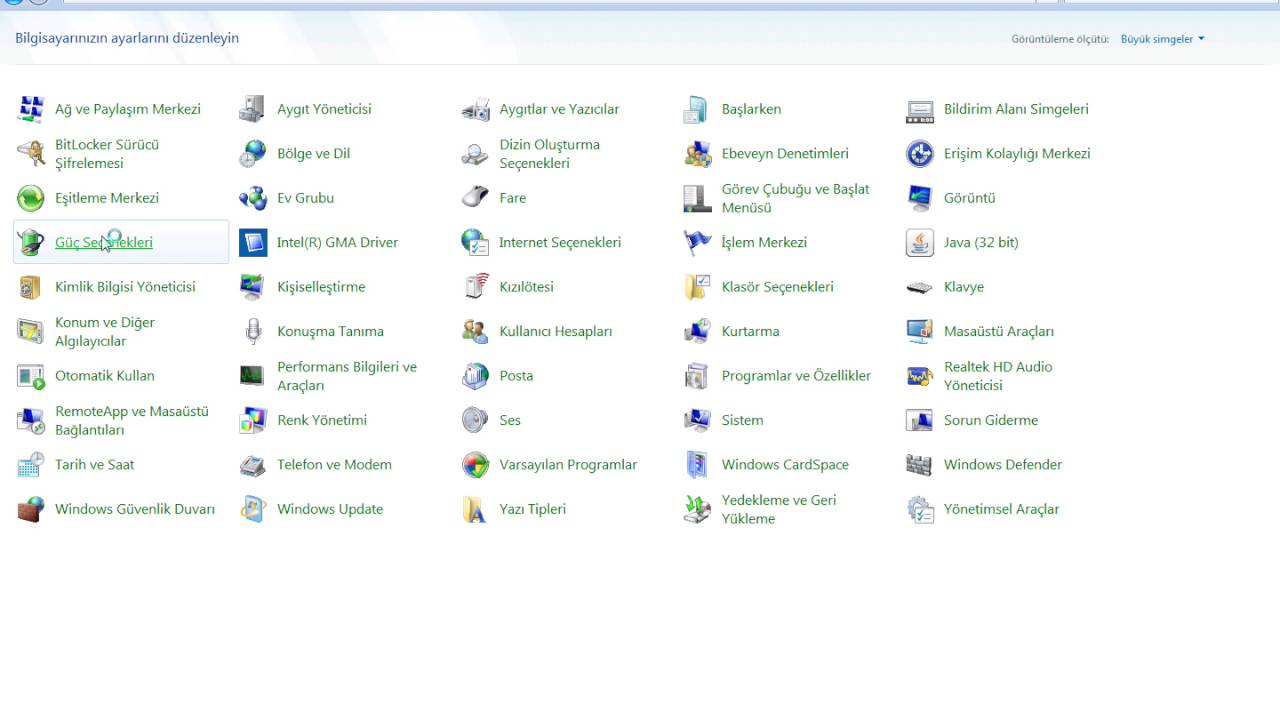Open the Bildirim Alanı Simgeleri icon
This screenshot has width=1280, height=720.
(919, 109)
